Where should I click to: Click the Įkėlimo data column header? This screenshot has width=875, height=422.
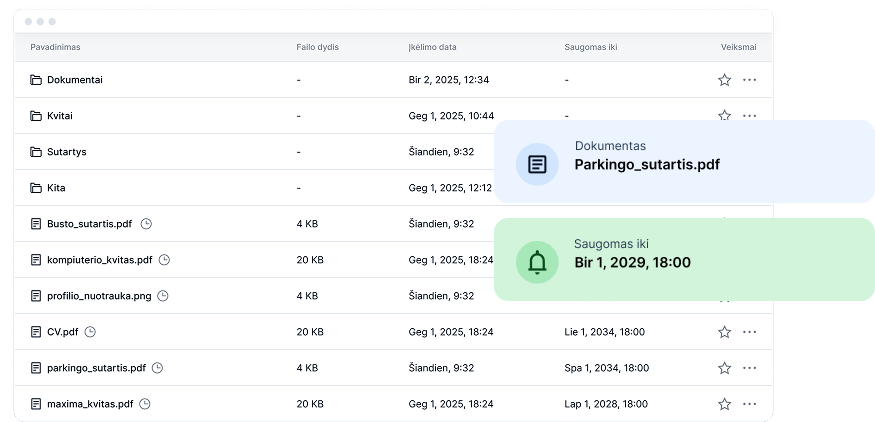pyautogui.click(x=432, y=47)
